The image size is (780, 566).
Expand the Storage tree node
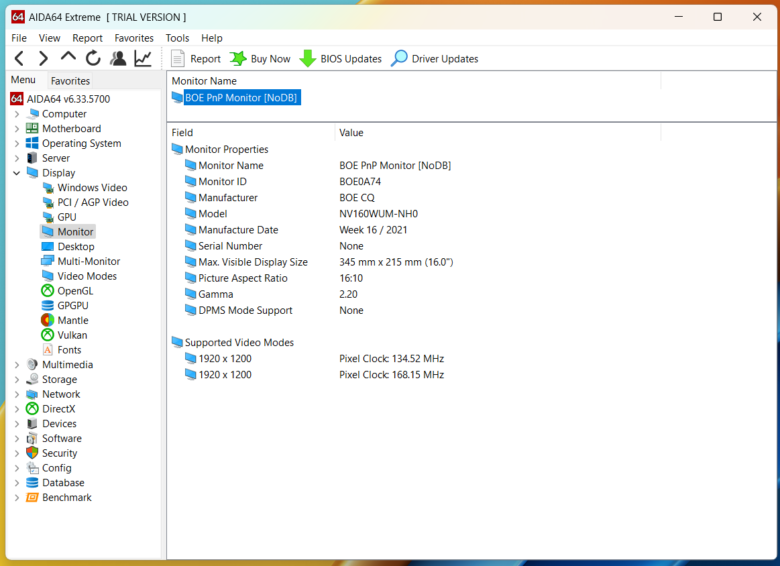[17, 379]
